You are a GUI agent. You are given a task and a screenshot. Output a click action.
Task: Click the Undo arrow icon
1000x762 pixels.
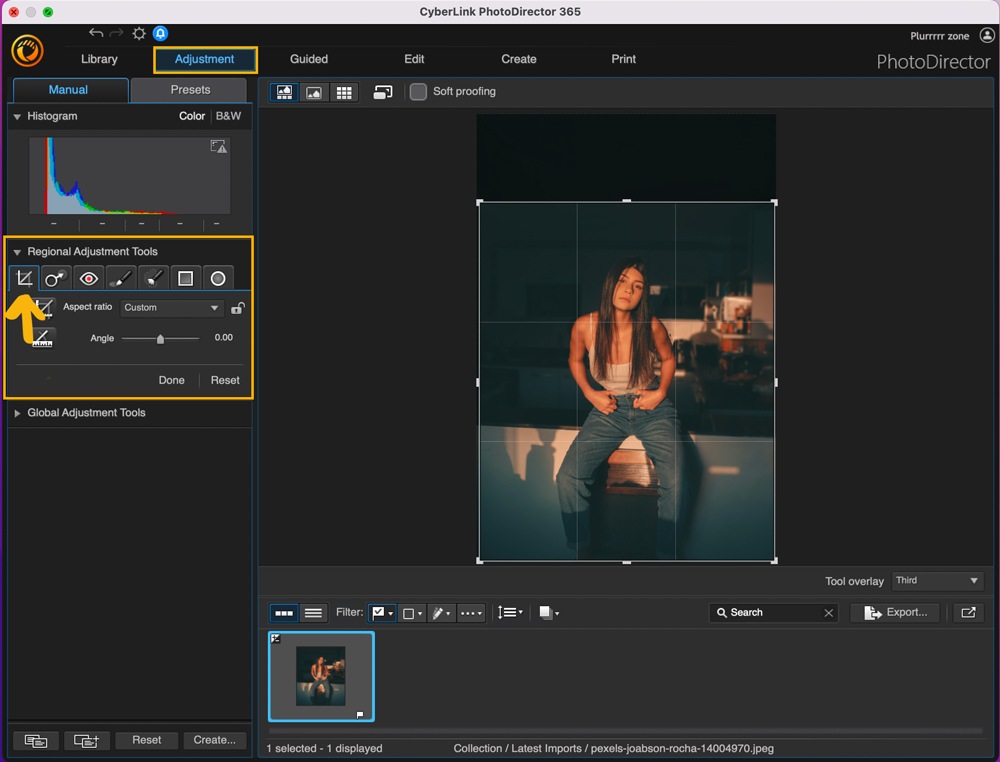tap(96, 33)
